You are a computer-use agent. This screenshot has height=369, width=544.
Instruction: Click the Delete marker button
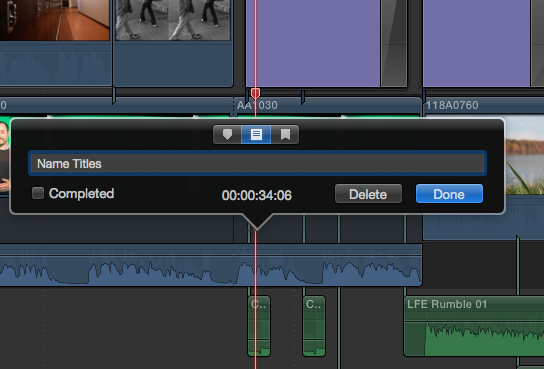click(368, 194)
